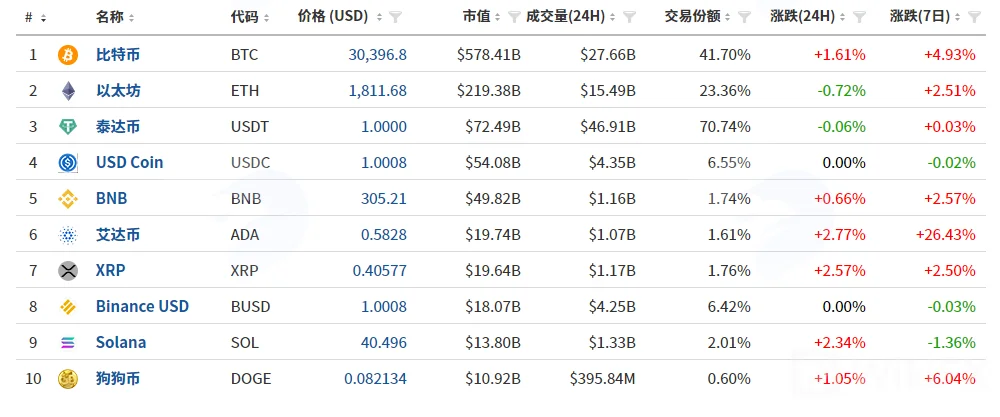Click the Cardano ADA logo icon
Screen dimensions: 1000x417
click(68, 235)
